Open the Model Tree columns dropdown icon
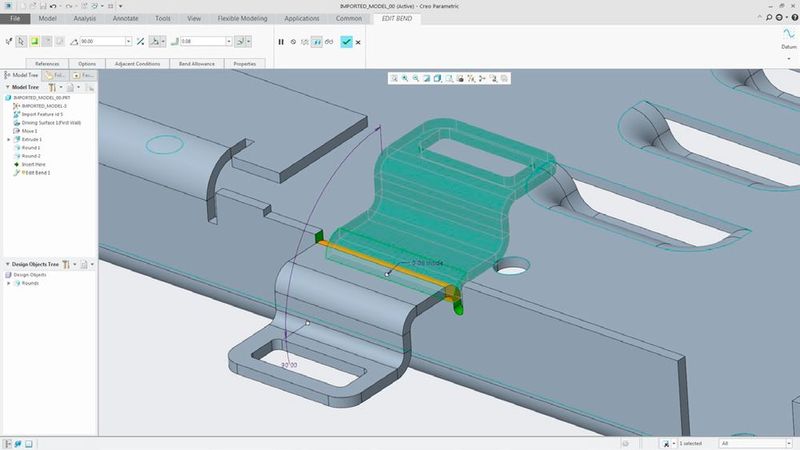800x450 pixels. 72,87
